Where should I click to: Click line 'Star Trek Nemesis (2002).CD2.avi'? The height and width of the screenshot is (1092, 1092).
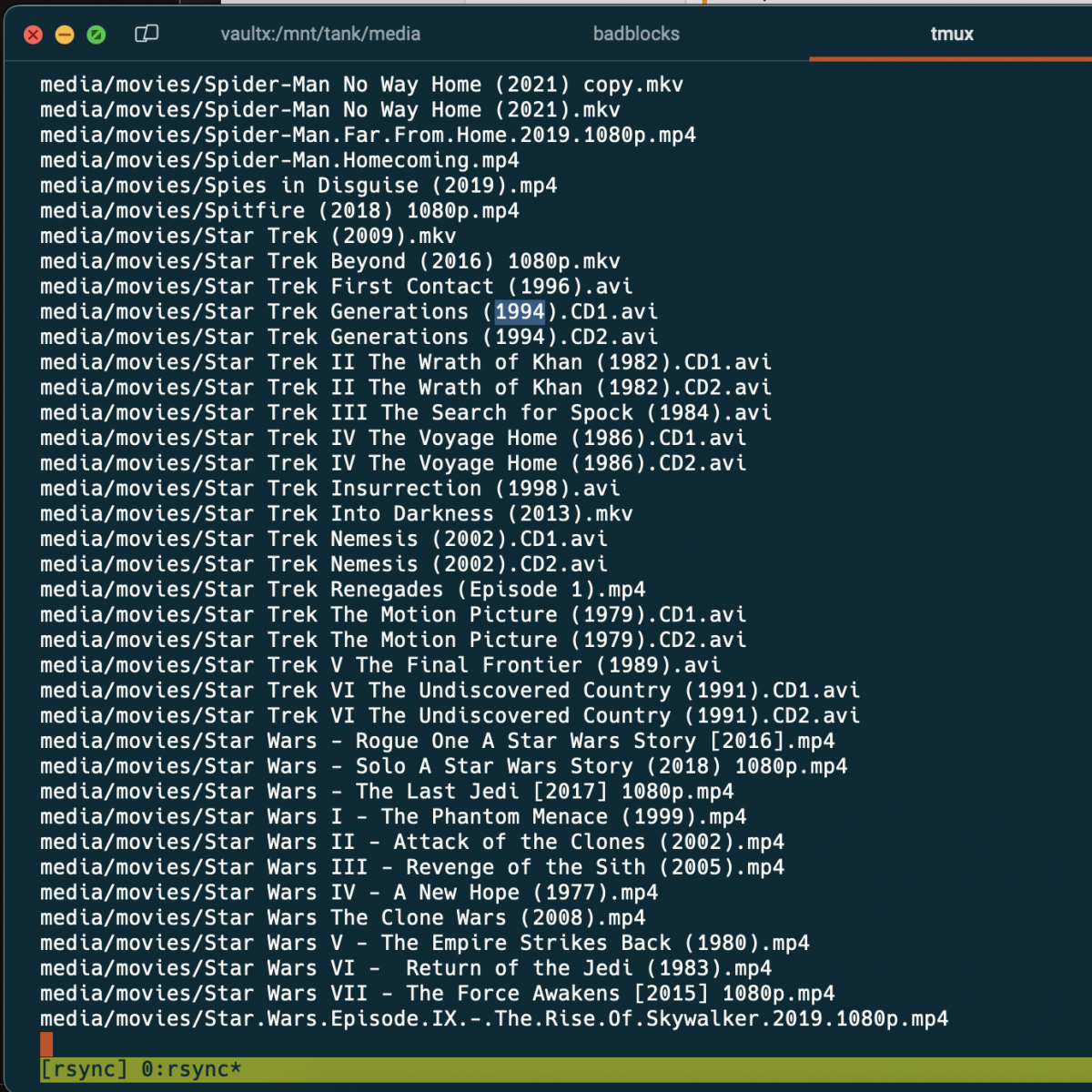(x=324, y=565)
